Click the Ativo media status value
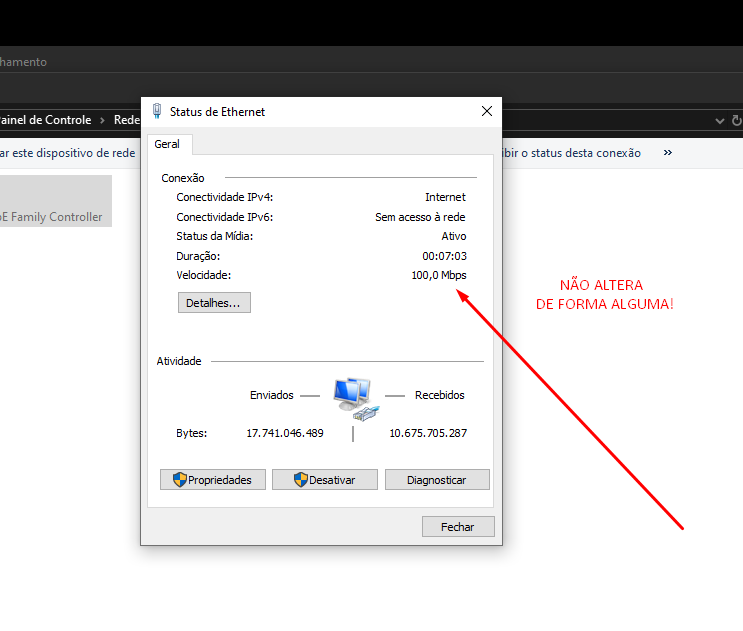The height and width of the screenshot is (631, 743). tap(454, 236)
